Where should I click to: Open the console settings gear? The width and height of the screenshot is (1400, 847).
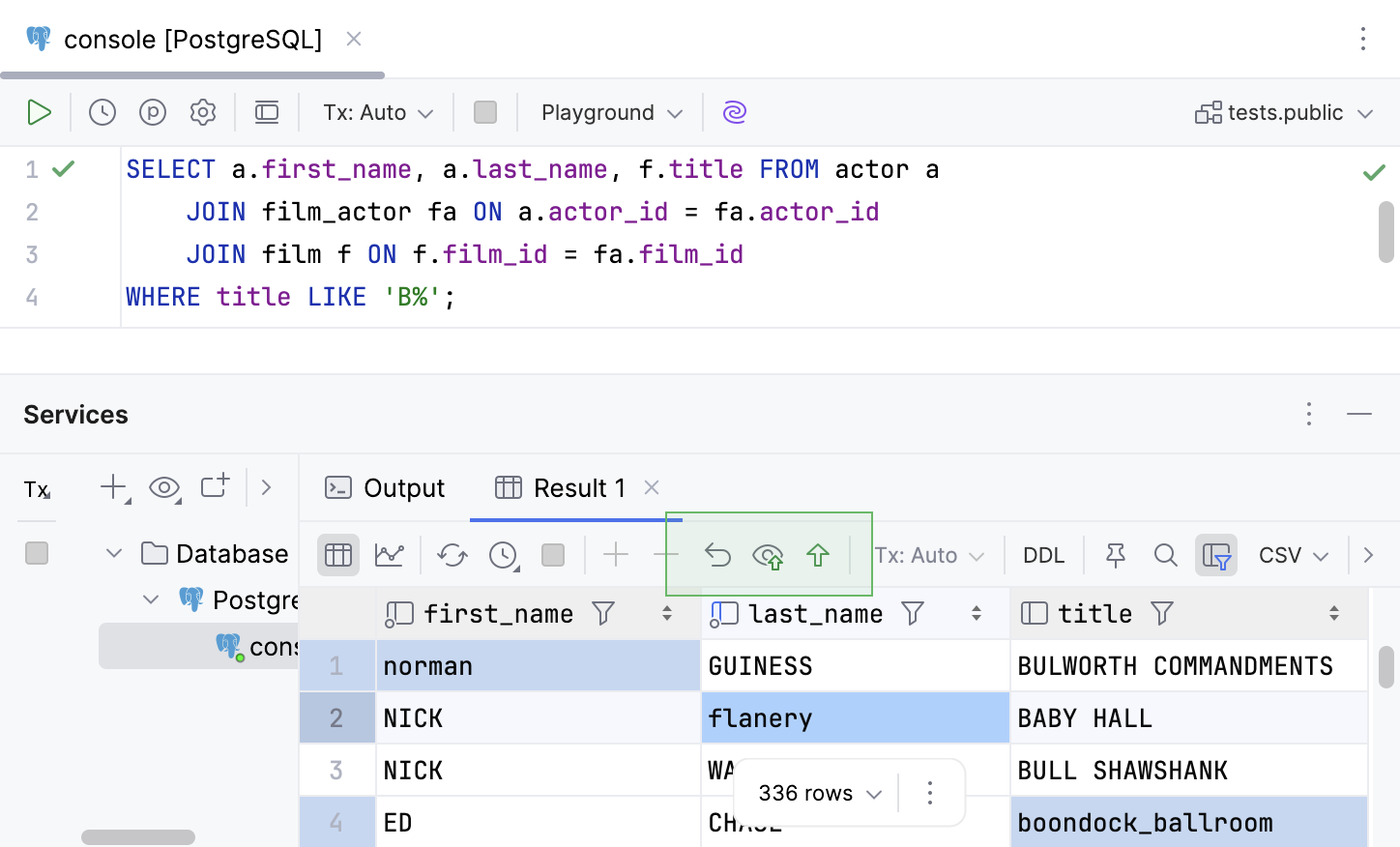point(203,112)
